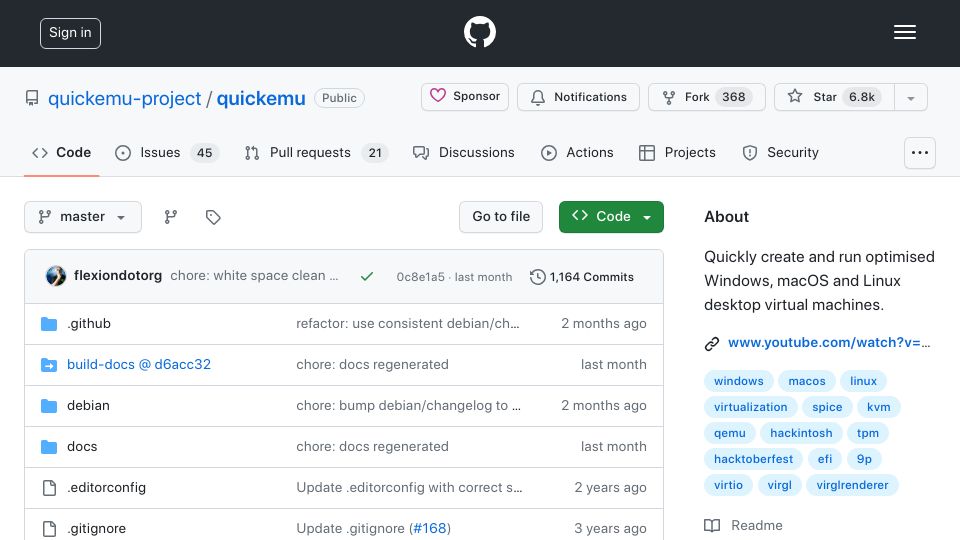
Task: Click the GitHub Octocat logo
Action: pos(479,32)
